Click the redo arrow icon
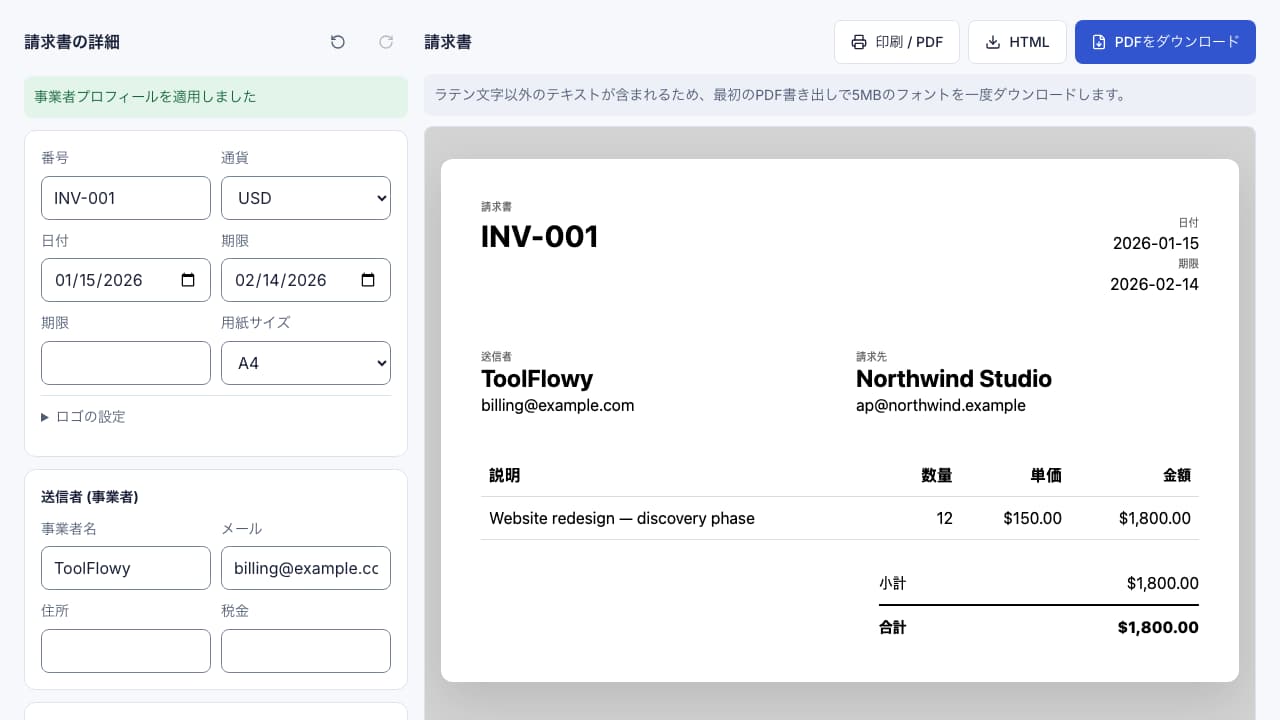The width and height of the screenshot is (1280, 720). tap(386, 42)
